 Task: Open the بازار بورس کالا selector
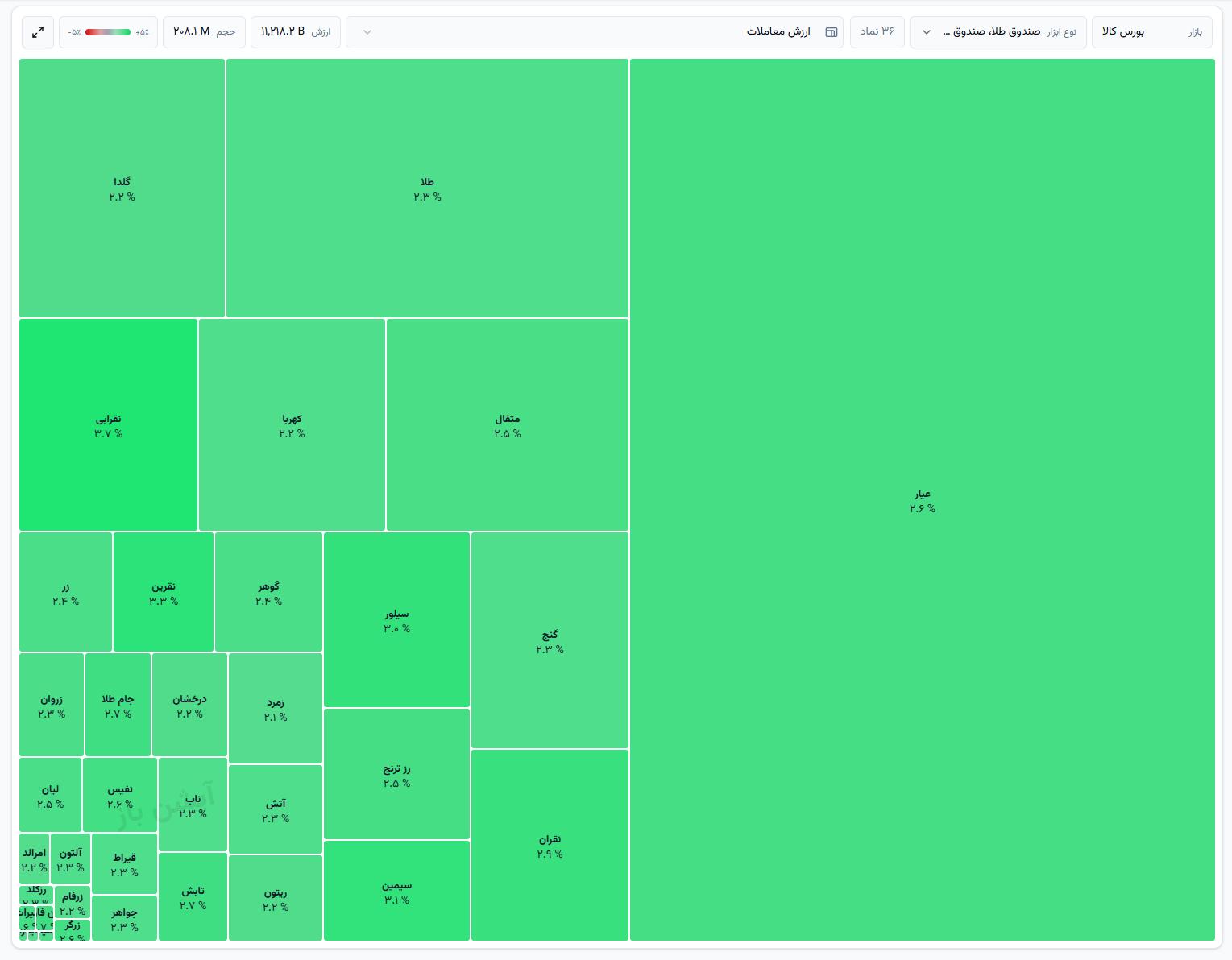click(x=1152, y=32)
